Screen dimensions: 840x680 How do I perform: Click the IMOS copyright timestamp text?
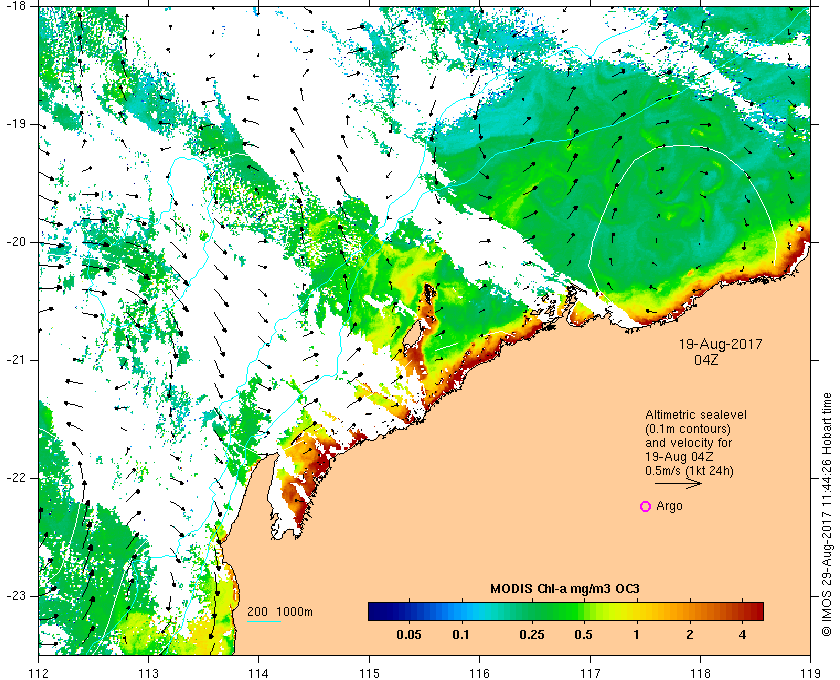[x=826, y=514]
